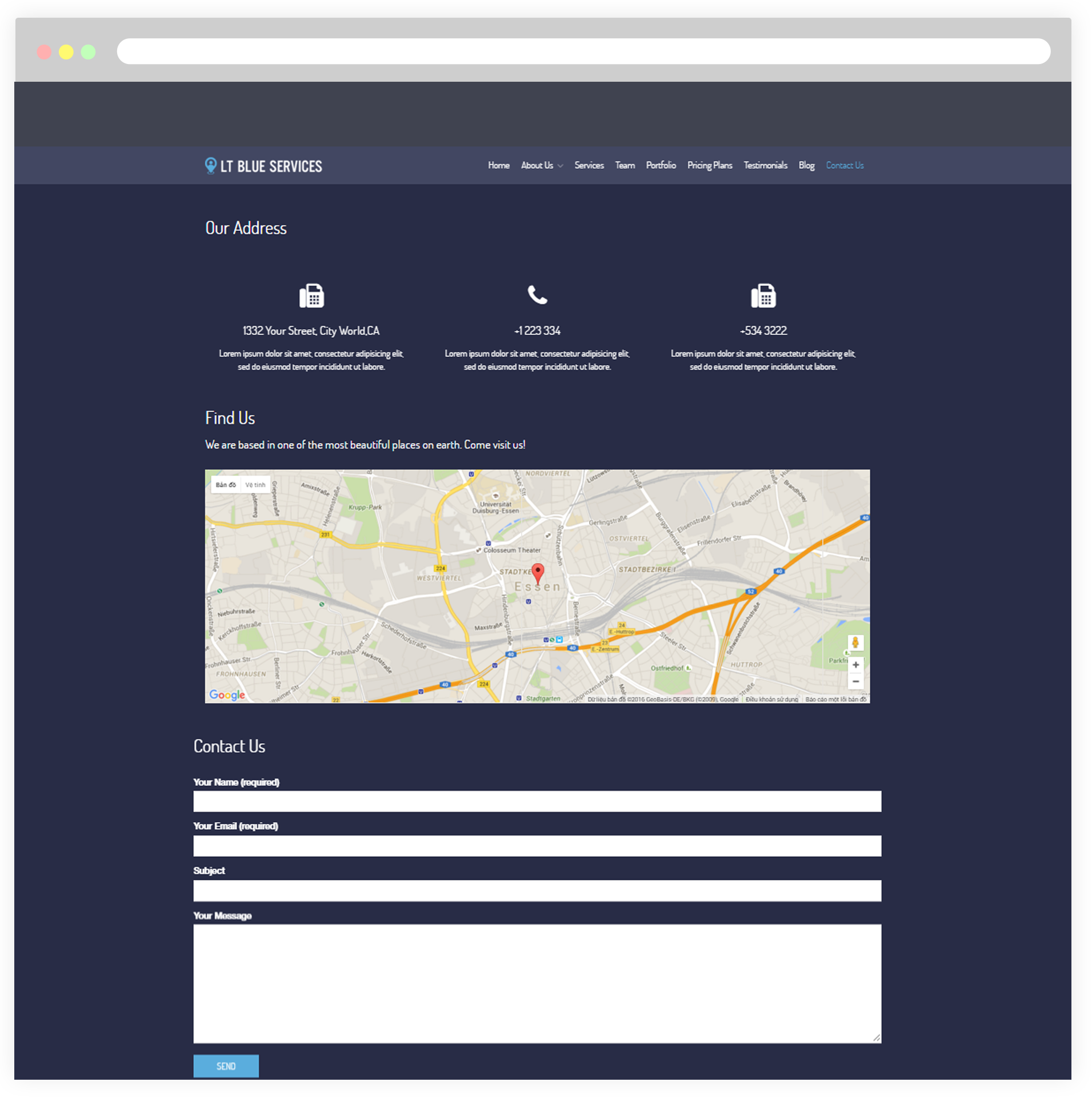Click the LT Blue Services logo
Viewport: 1092px width, 1098px height.
point(263,166)
